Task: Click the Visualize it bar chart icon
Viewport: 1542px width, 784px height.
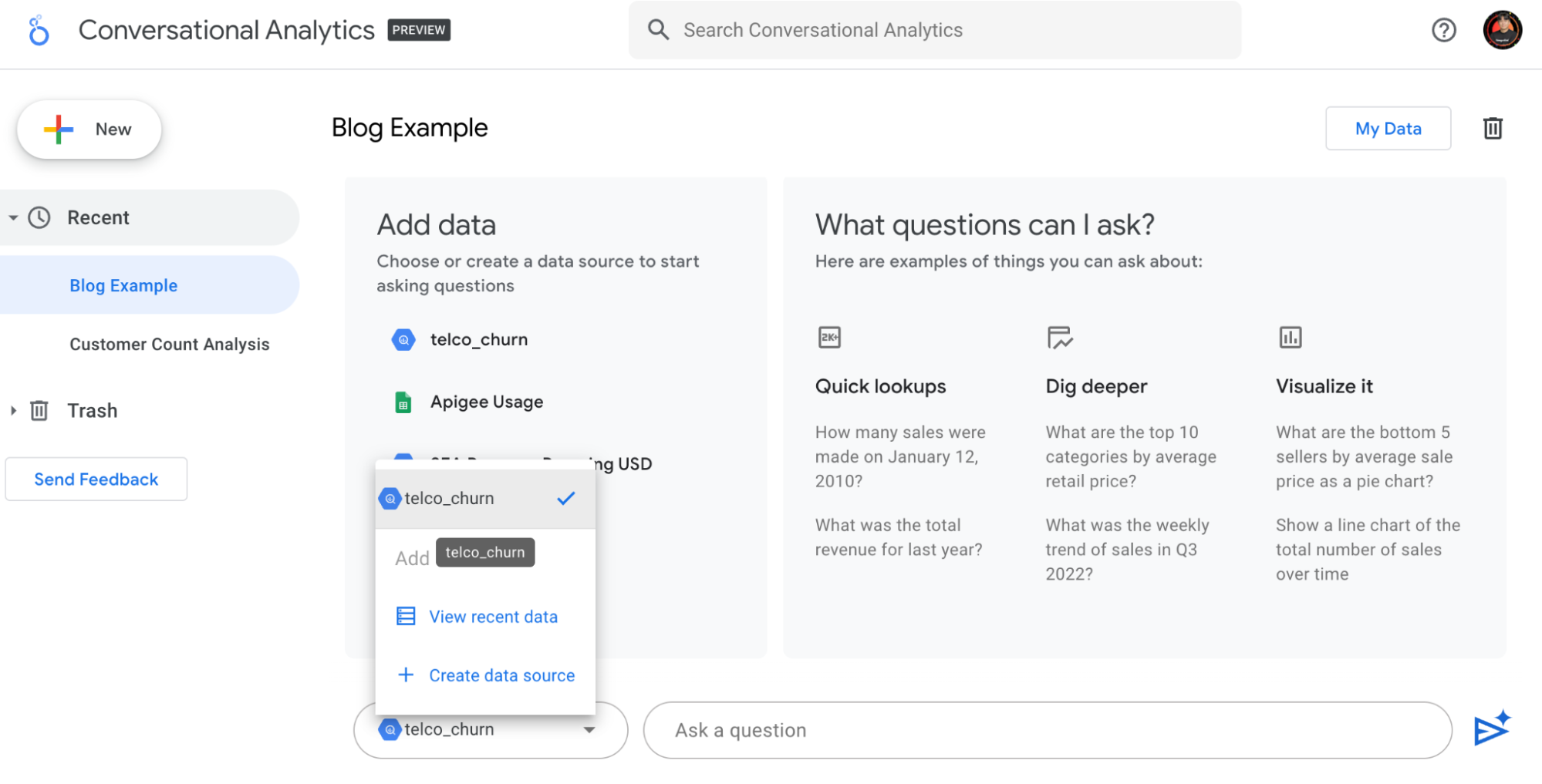Action: click(x=1290, y=337)
